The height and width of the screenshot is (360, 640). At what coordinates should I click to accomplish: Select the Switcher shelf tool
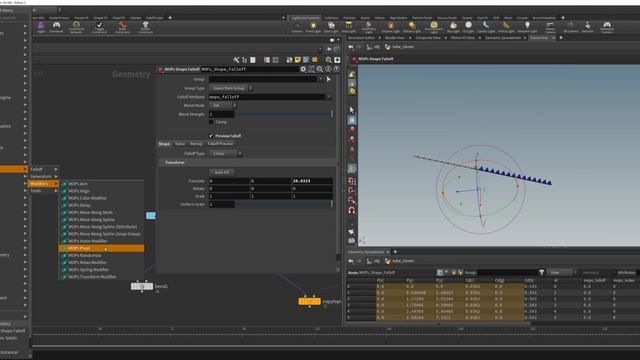click(x=587, y=27)
